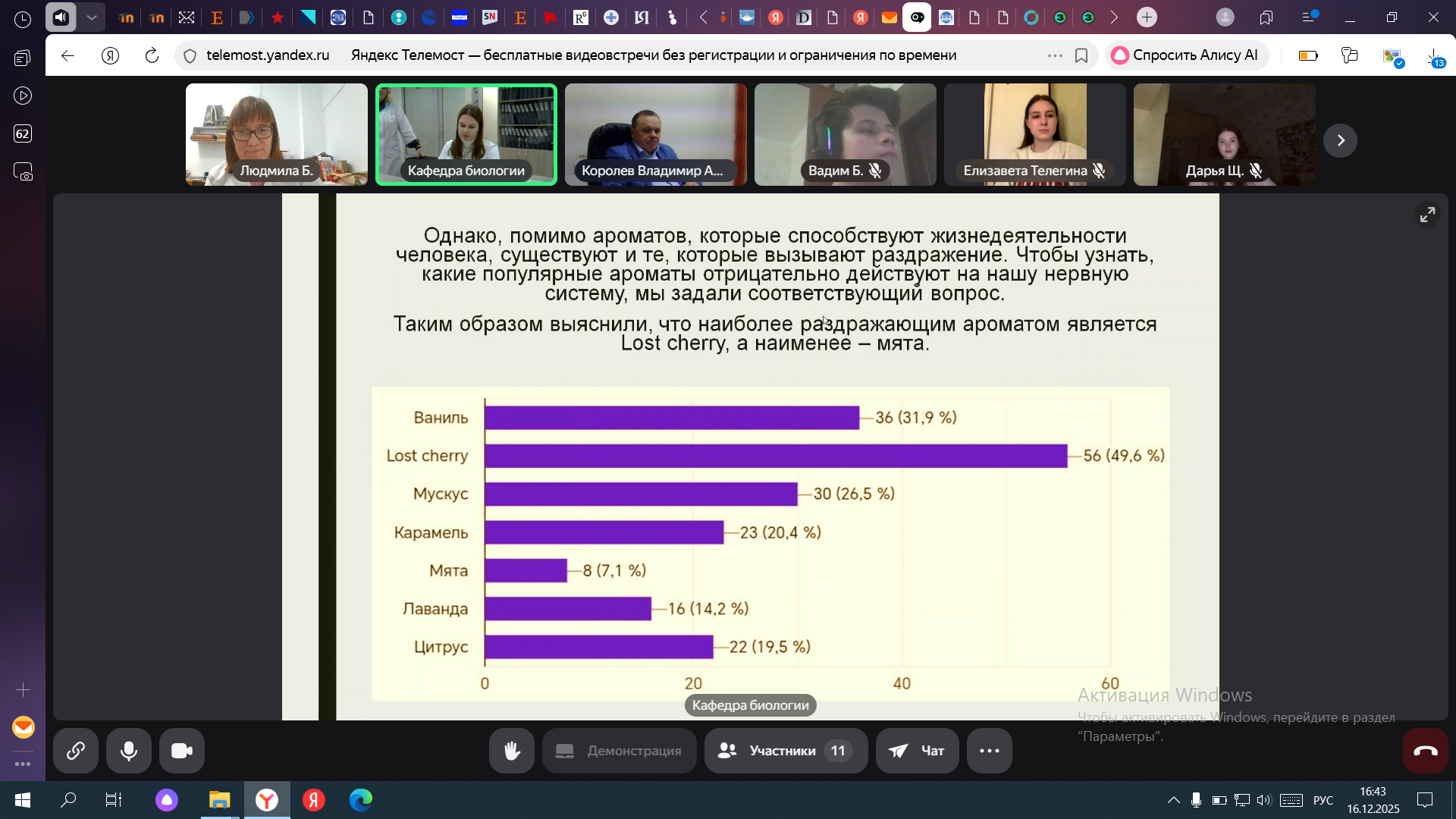Image resolution: width=1456 pixels, height=819 pixels.
Task: Click the Демонстрация screen share button
Action: (x=619, y=751)
